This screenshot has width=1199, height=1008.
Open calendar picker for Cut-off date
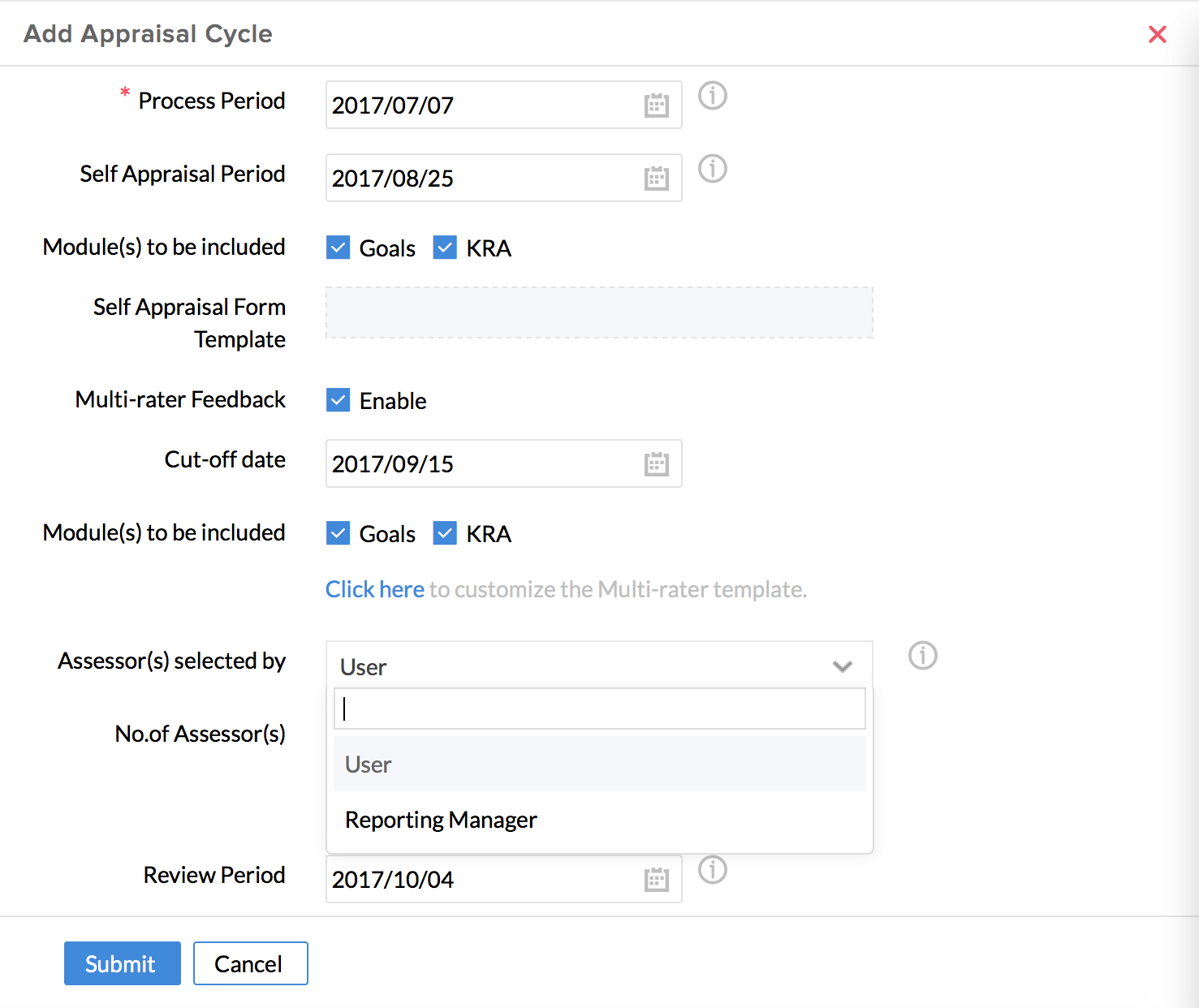(x=656, y=464)
